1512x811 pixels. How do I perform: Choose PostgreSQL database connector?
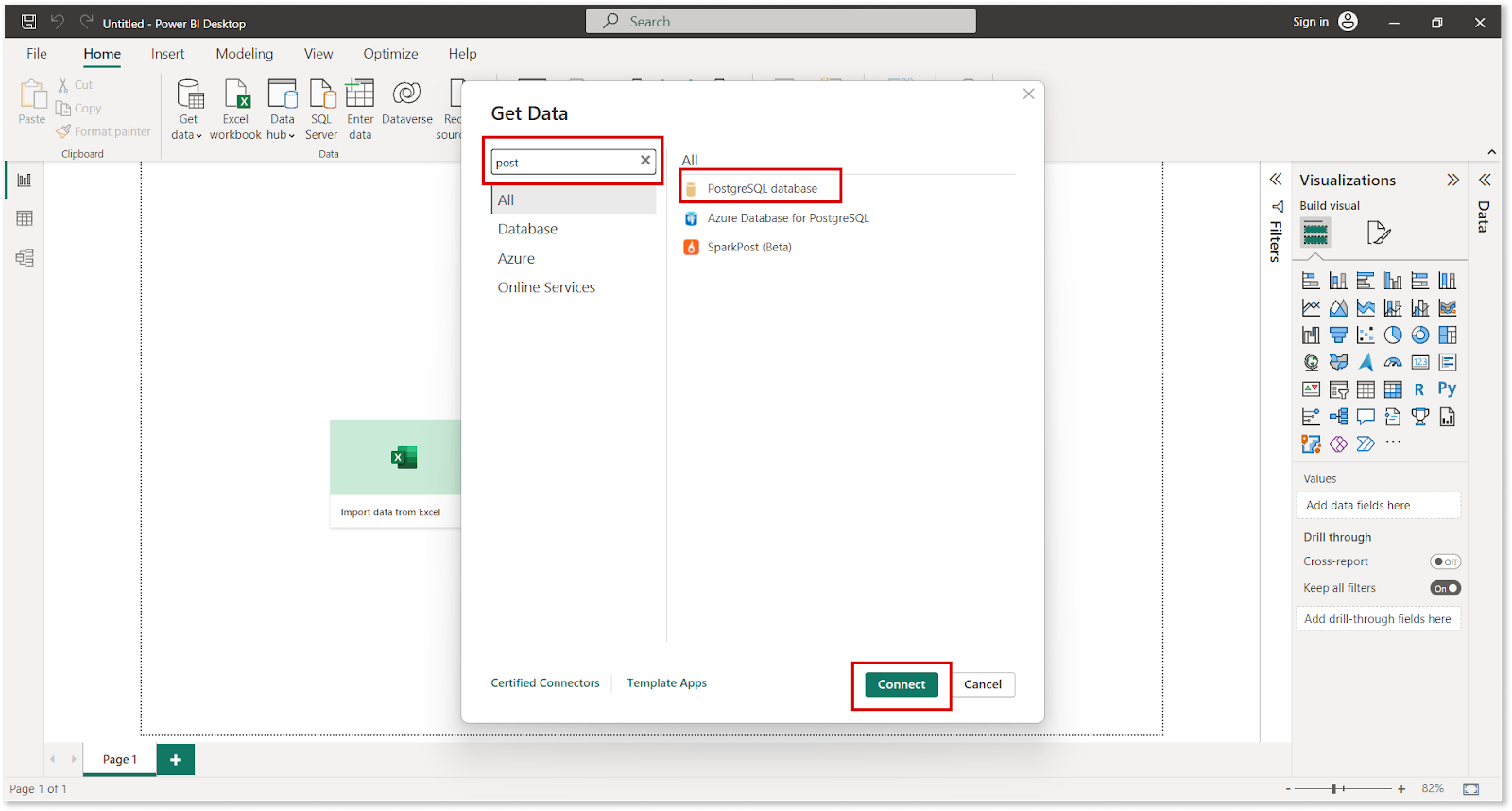pos(762,188)
